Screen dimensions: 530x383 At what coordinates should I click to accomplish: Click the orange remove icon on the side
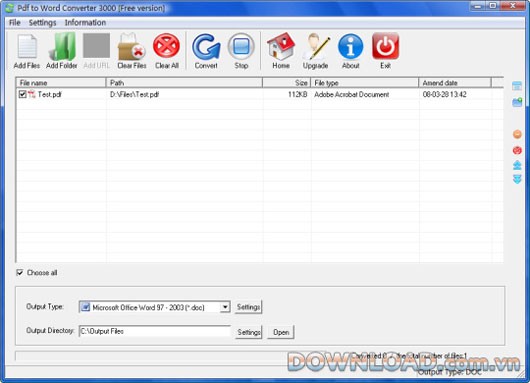[x=517, y=134]
